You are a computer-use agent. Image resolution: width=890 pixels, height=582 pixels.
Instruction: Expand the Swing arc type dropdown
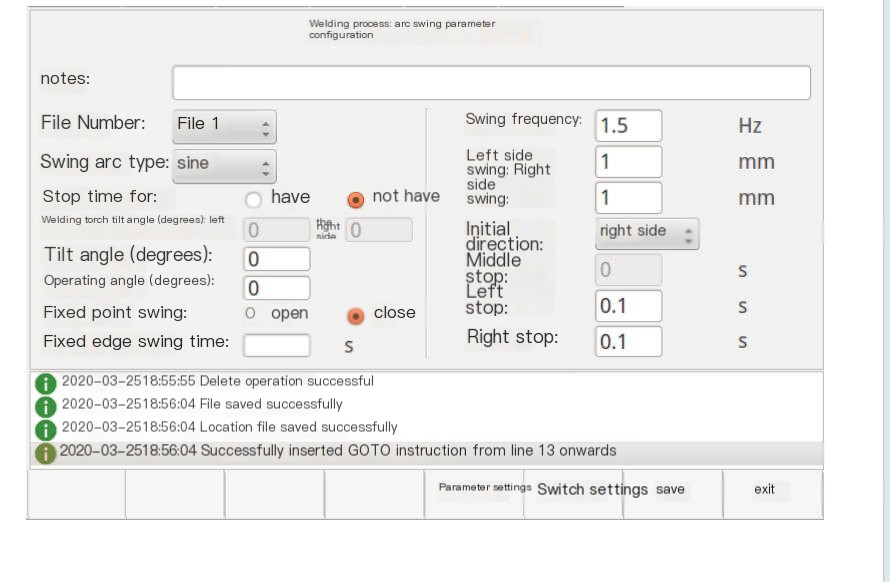coord(224,164)
